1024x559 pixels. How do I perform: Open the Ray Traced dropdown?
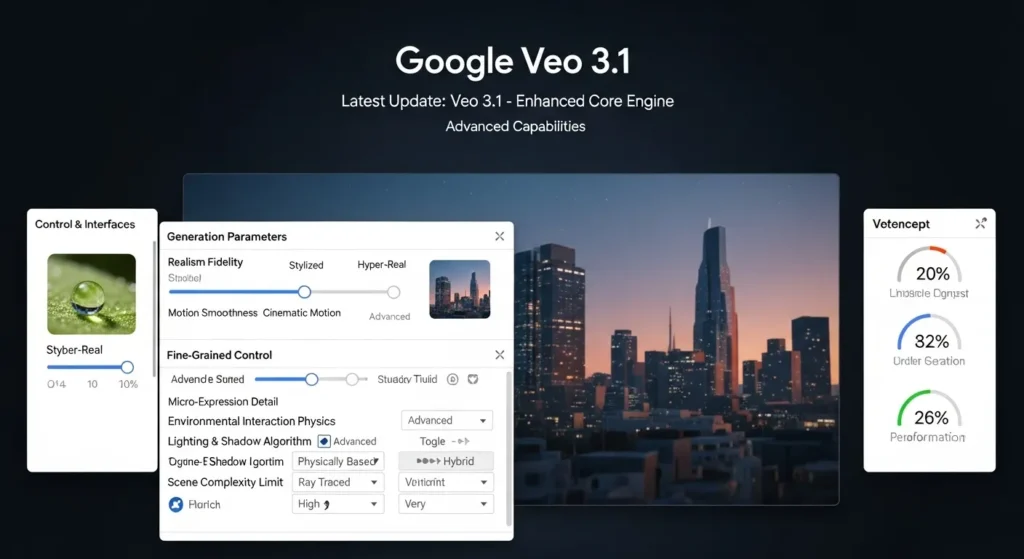coord(338,482)
